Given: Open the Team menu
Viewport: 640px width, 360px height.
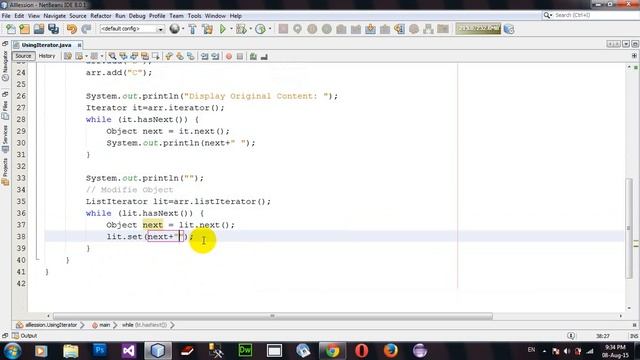Looking at the screenshot, I should (x=176, y=16).
